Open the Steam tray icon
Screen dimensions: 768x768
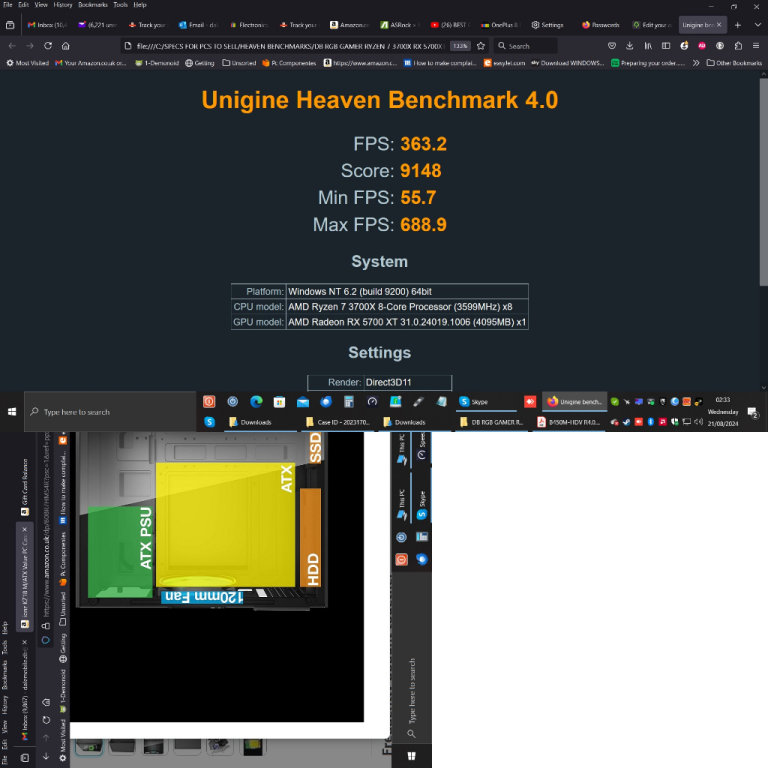coord(626,422)
